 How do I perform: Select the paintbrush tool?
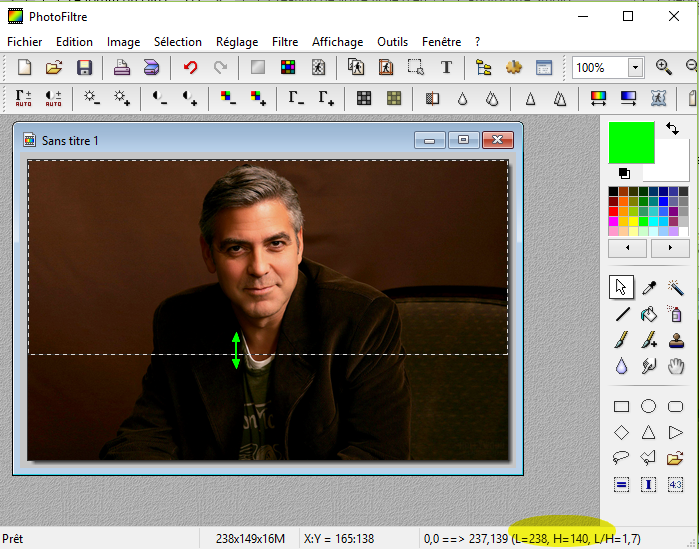pos(621,340)
